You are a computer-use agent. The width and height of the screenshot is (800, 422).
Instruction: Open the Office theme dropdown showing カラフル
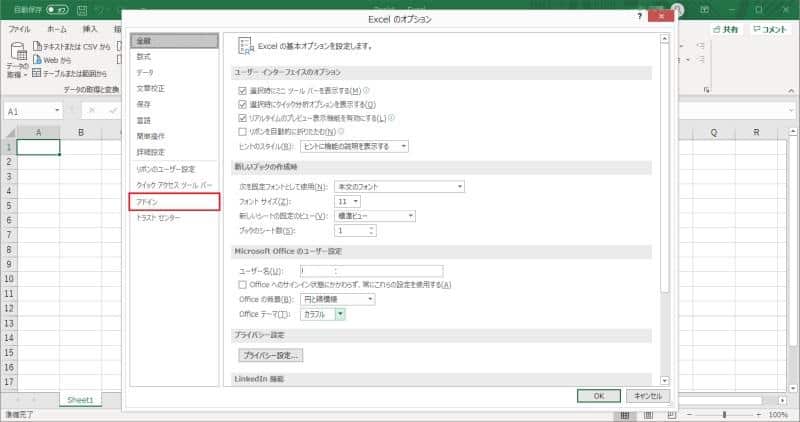click(323, 314)
